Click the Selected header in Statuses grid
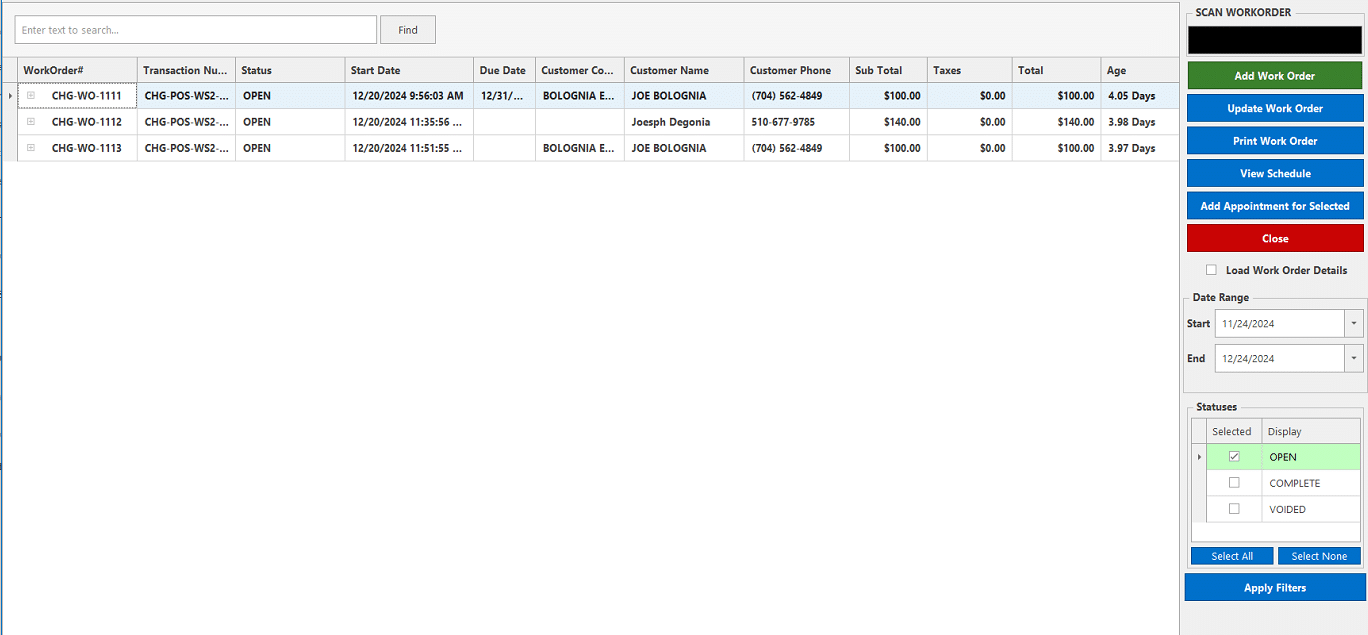1368x635 pixels. (x=1233, y=431)
